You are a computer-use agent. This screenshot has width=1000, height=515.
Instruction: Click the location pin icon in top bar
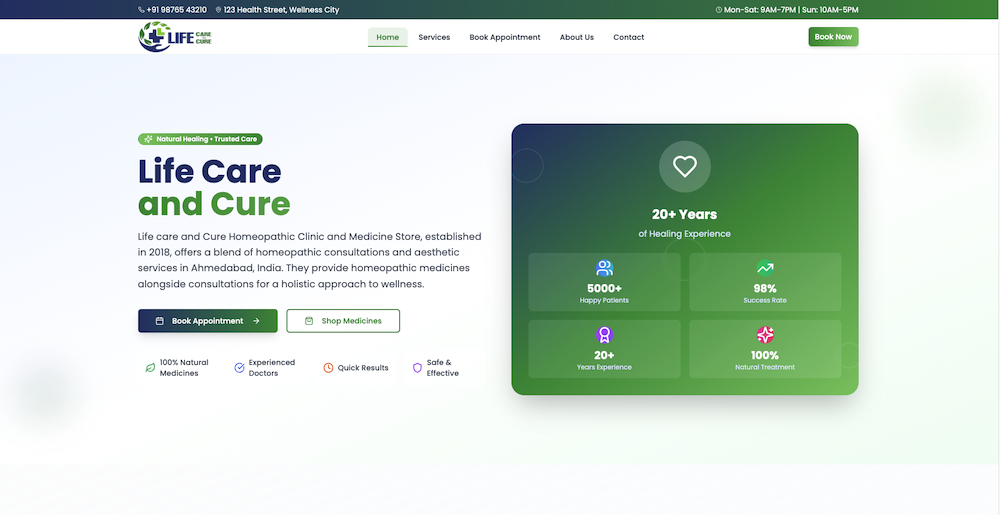pos(219,10)
